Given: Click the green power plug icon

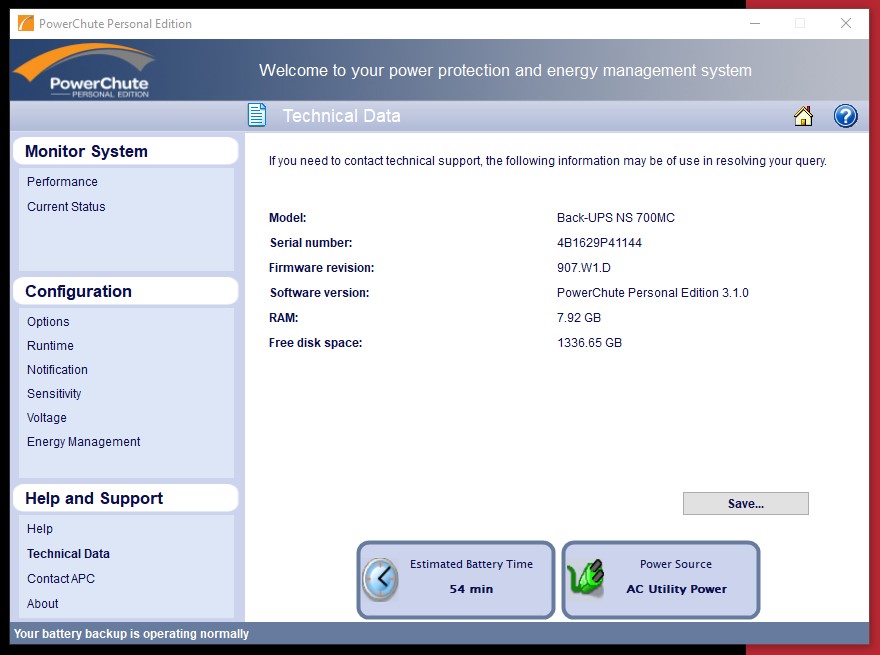Looking at the screenshot, I should click(x=586, y=579).
